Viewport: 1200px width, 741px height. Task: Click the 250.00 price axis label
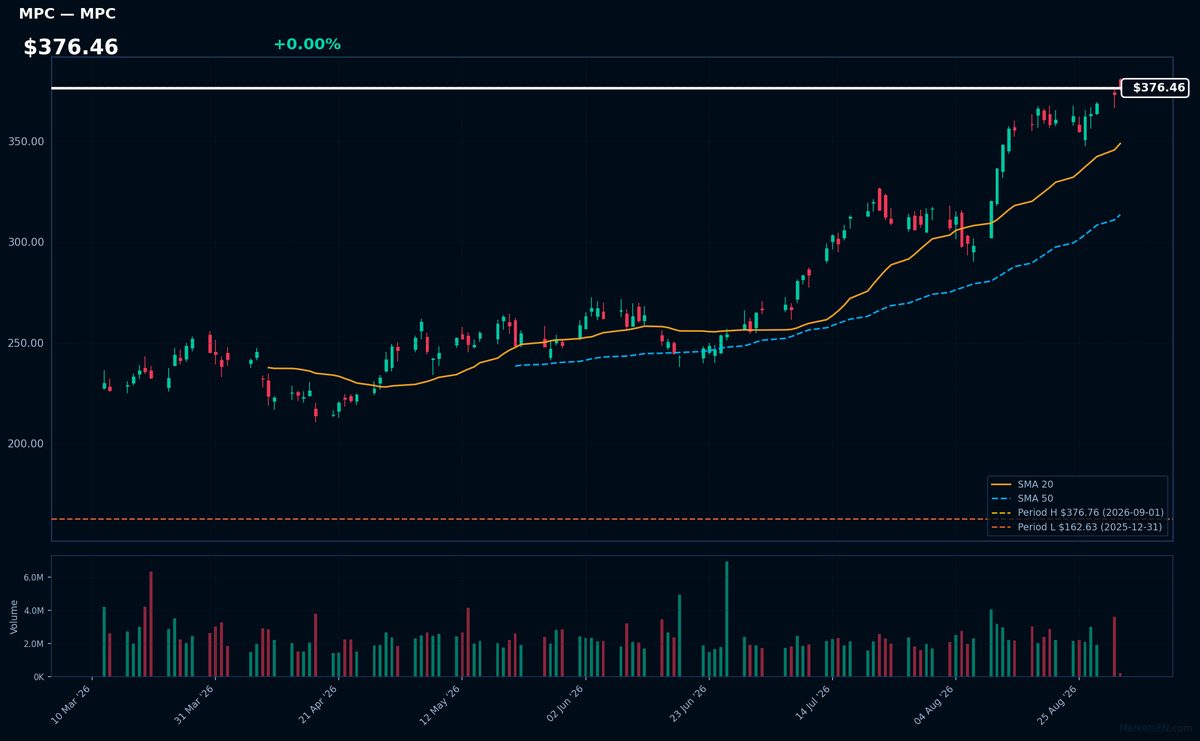(x=27, y=344)
